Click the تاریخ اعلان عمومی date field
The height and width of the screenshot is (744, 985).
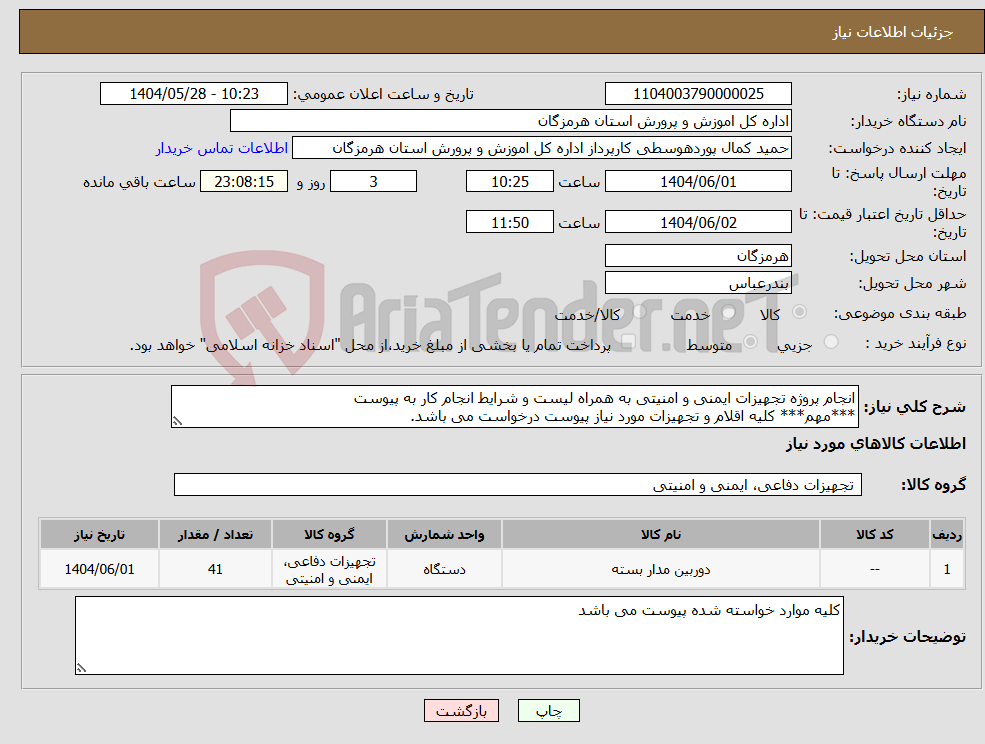[193, 93]
